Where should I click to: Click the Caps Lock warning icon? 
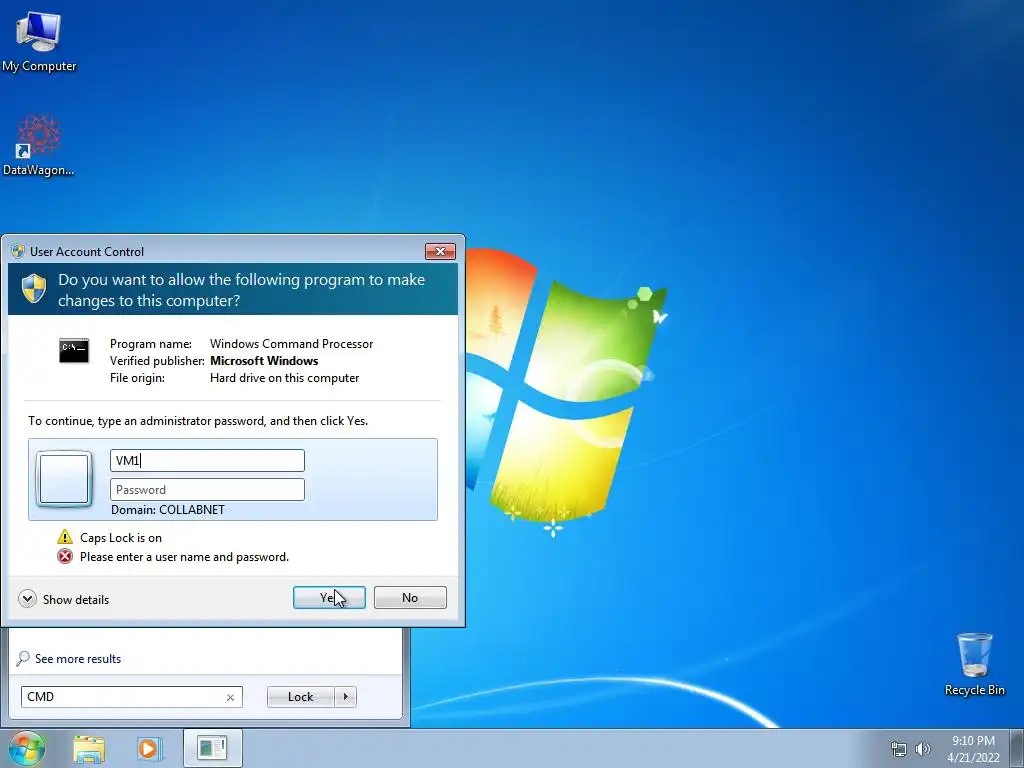click(x=65, y=537)
